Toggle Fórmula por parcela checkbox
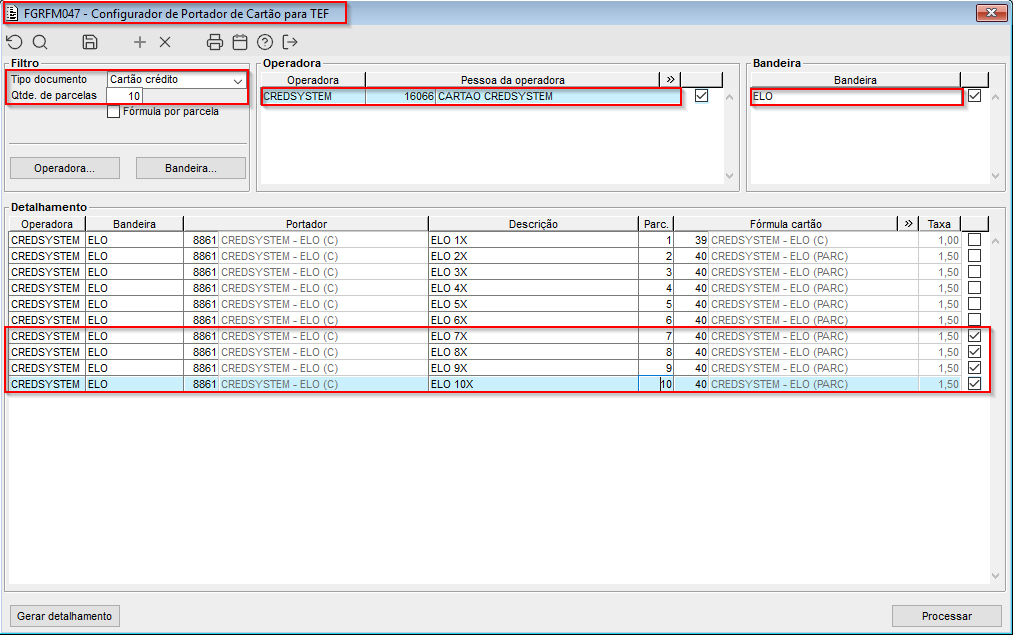This screenshot has height=635, width=1013. tap(114, 112)
